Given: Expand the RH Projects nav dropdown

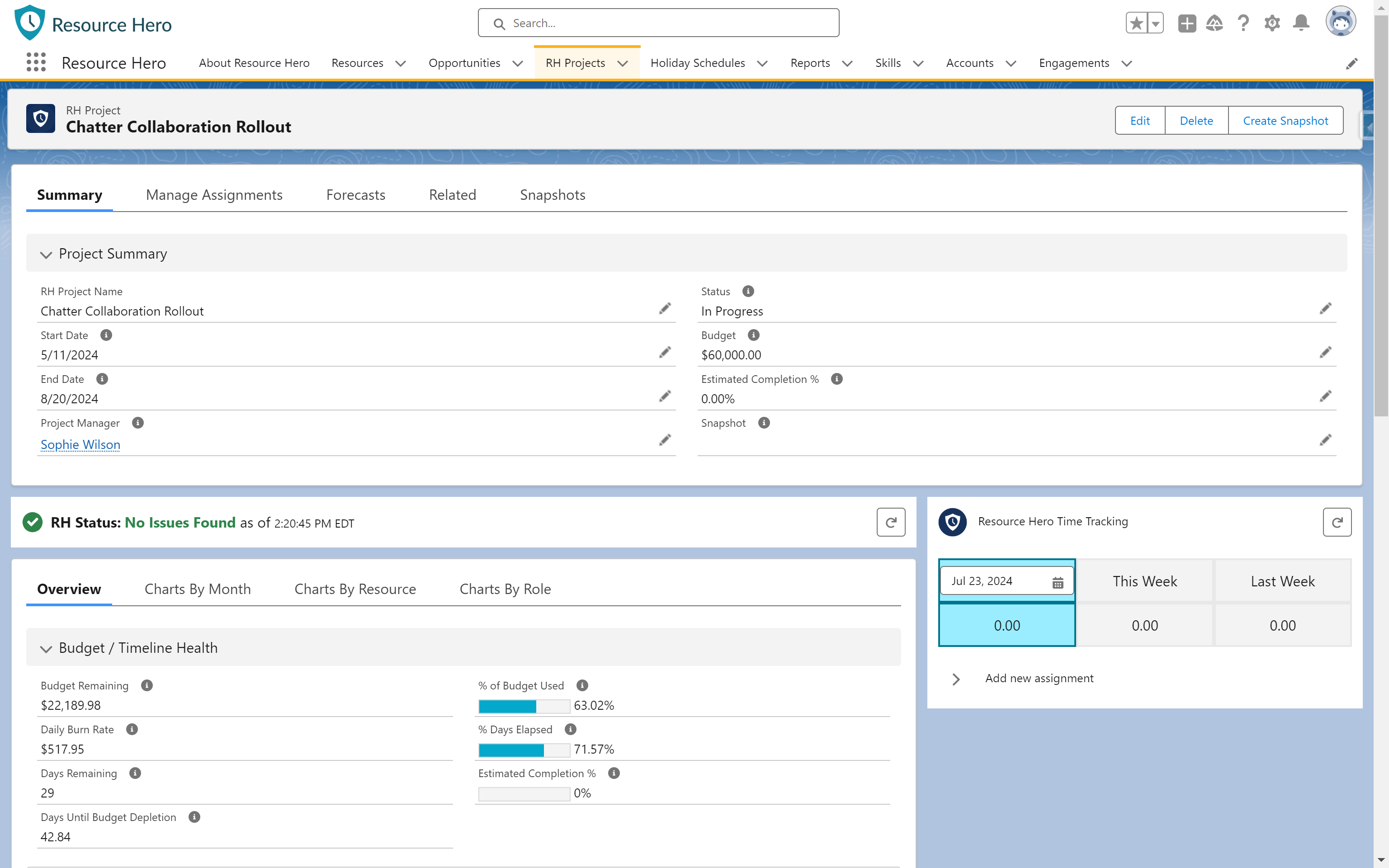Looking at the screenshot, I should (x=623, y=64).
